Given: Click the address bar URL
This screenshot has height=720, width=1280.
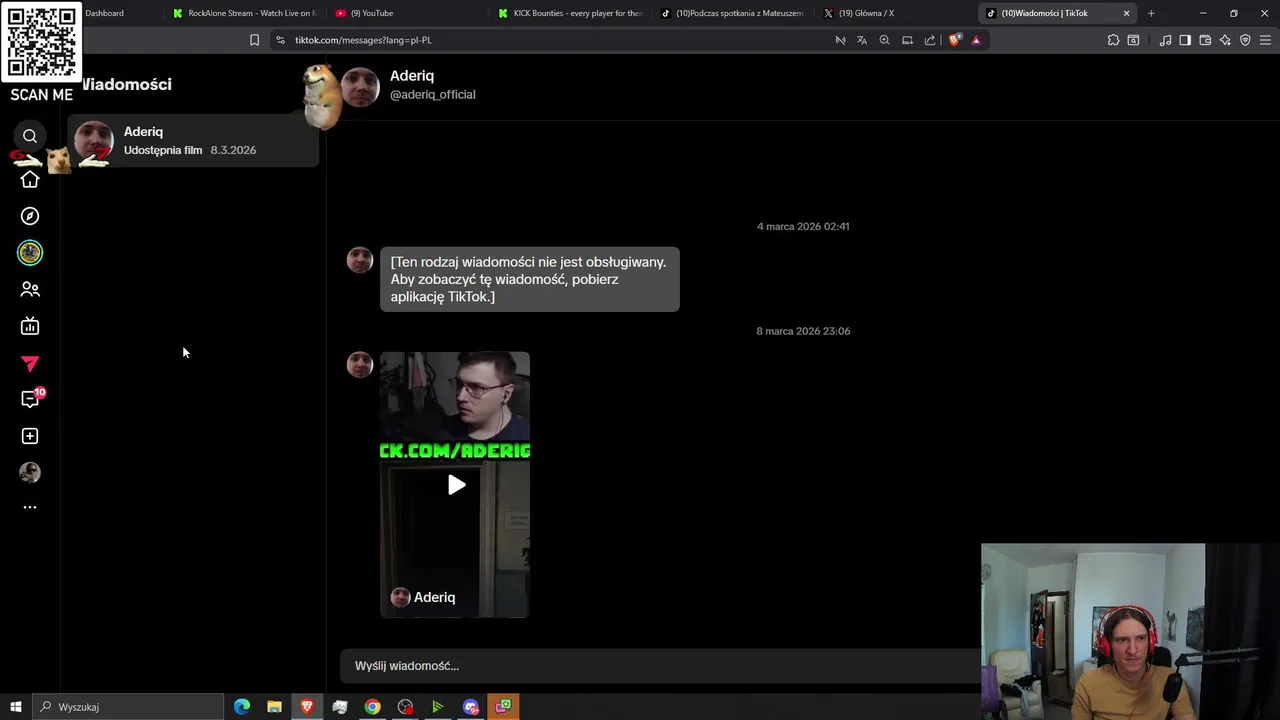Looking at the screenshot, I should (363, 40).
